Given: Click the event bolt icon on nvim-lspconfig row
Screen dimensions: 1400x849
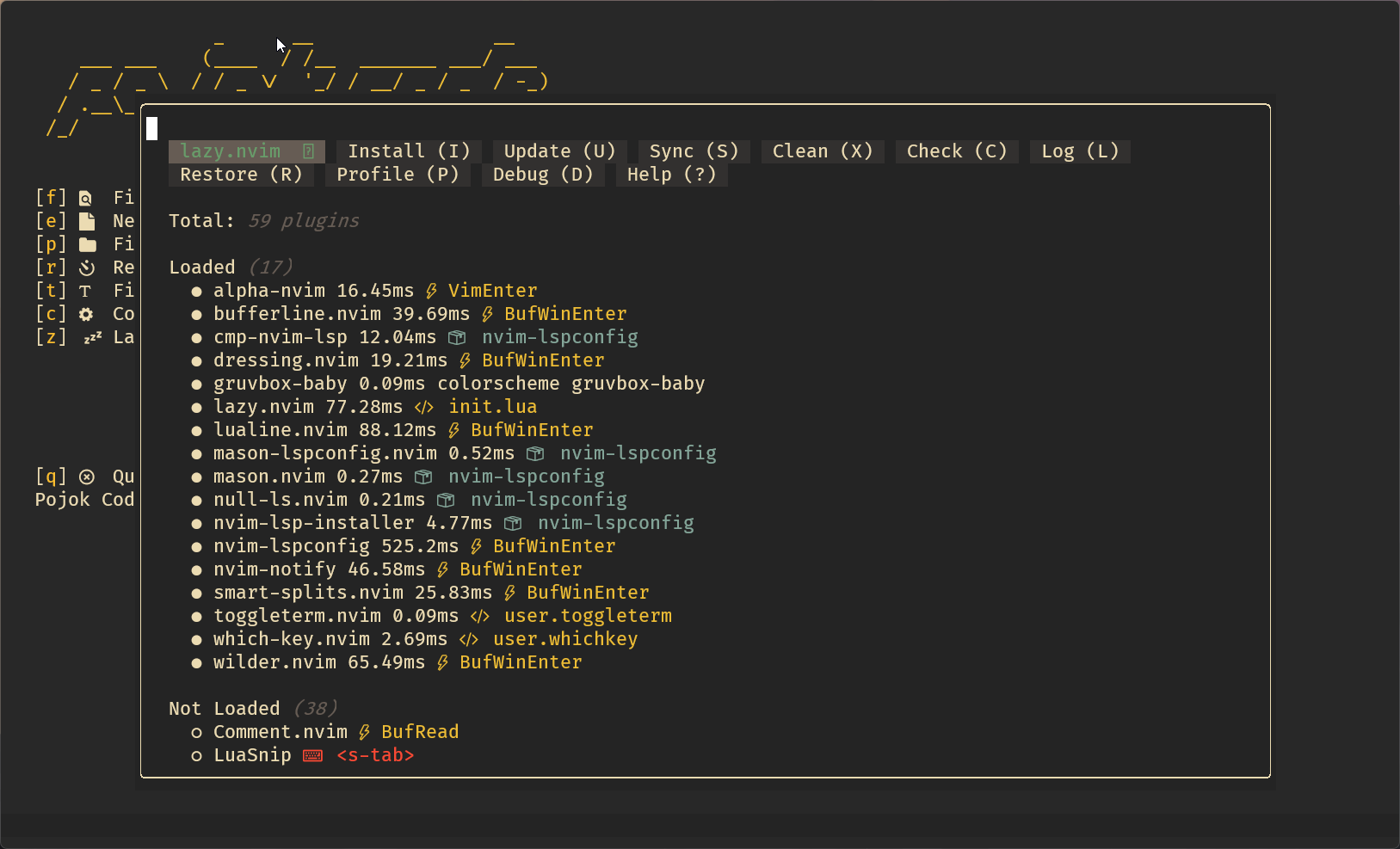Looking at the screenshot, I should pos(477,546).
